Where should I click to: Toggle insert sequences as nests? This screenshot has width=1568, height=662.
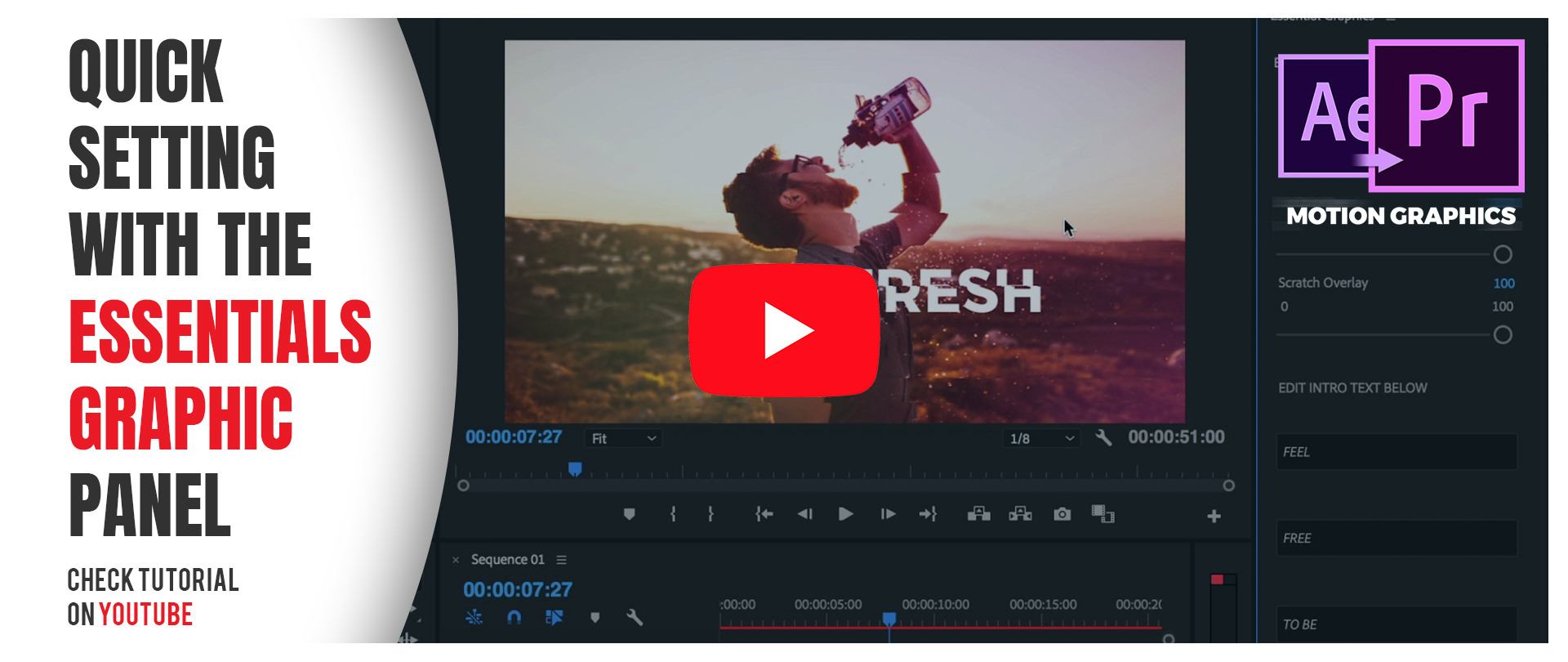click(x=474, y=617)
